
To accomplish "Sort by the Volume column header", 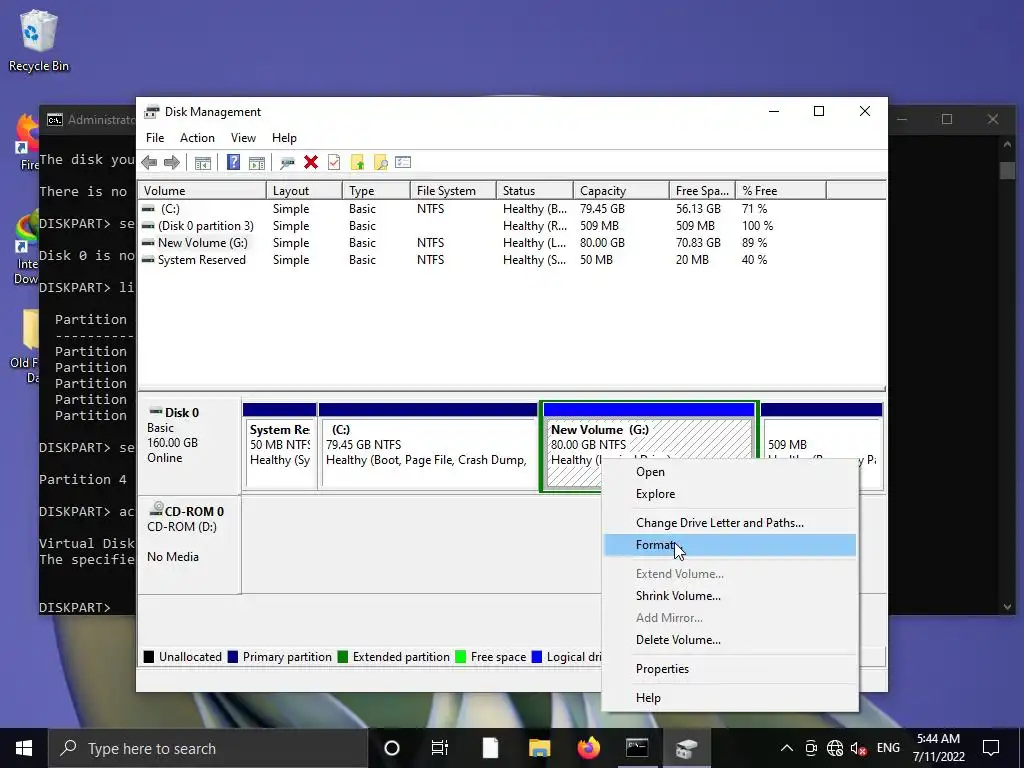I will (x=202, y=191).
